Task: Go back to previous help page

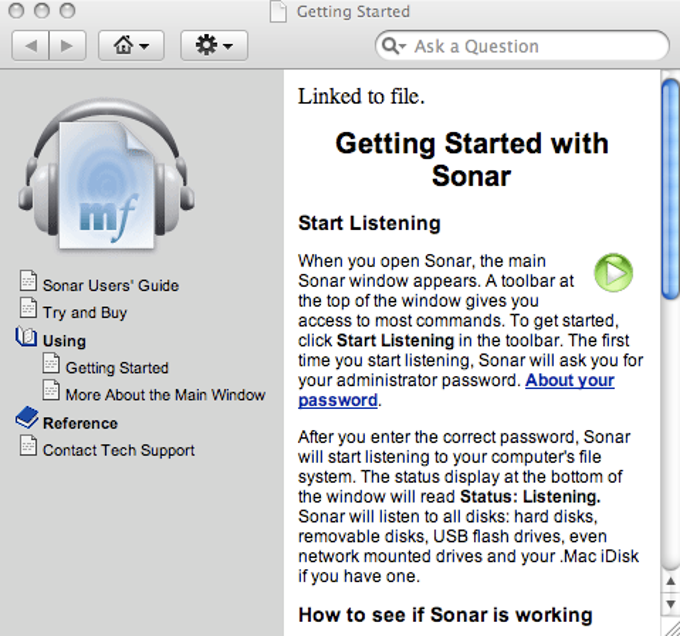Action: click(30, 46)
